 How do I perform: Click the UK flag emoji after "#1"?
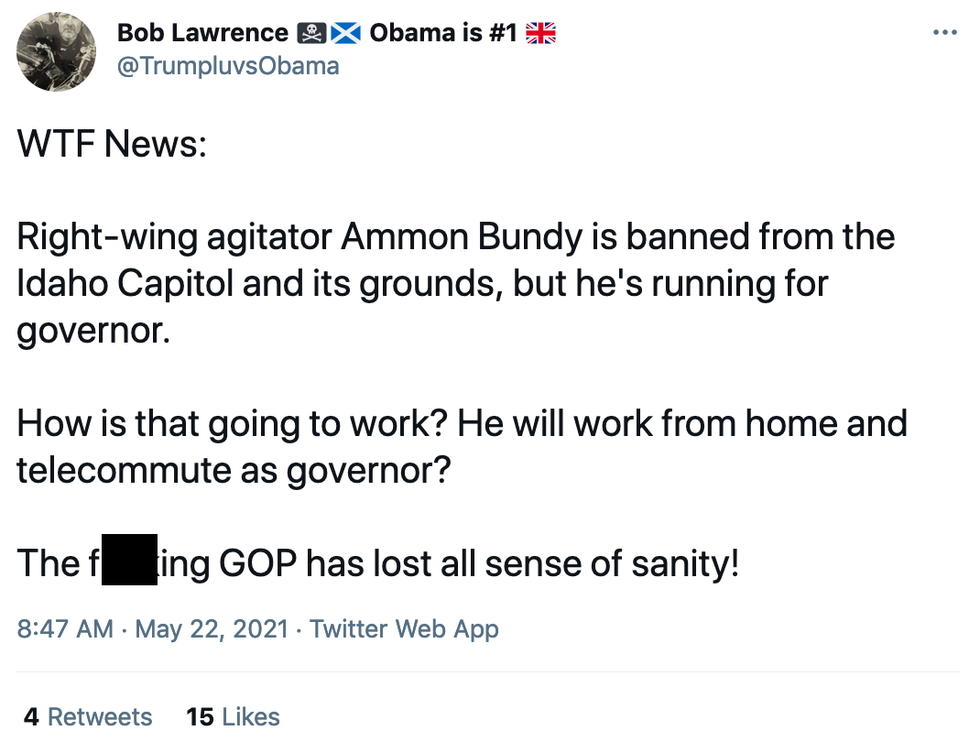click(541, 33)
